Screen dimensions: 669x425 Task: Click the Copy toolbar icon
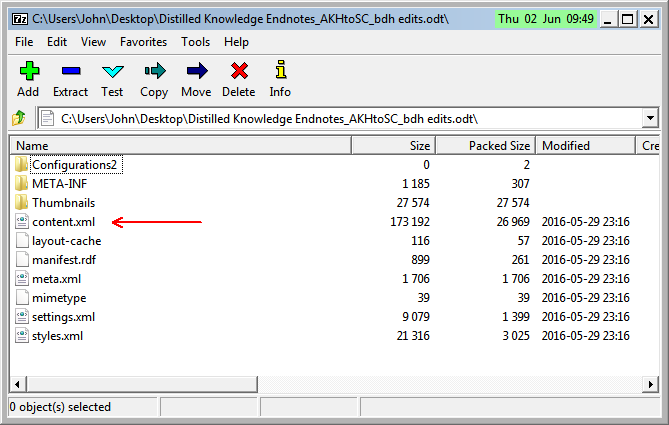click(x=154, y=71)
